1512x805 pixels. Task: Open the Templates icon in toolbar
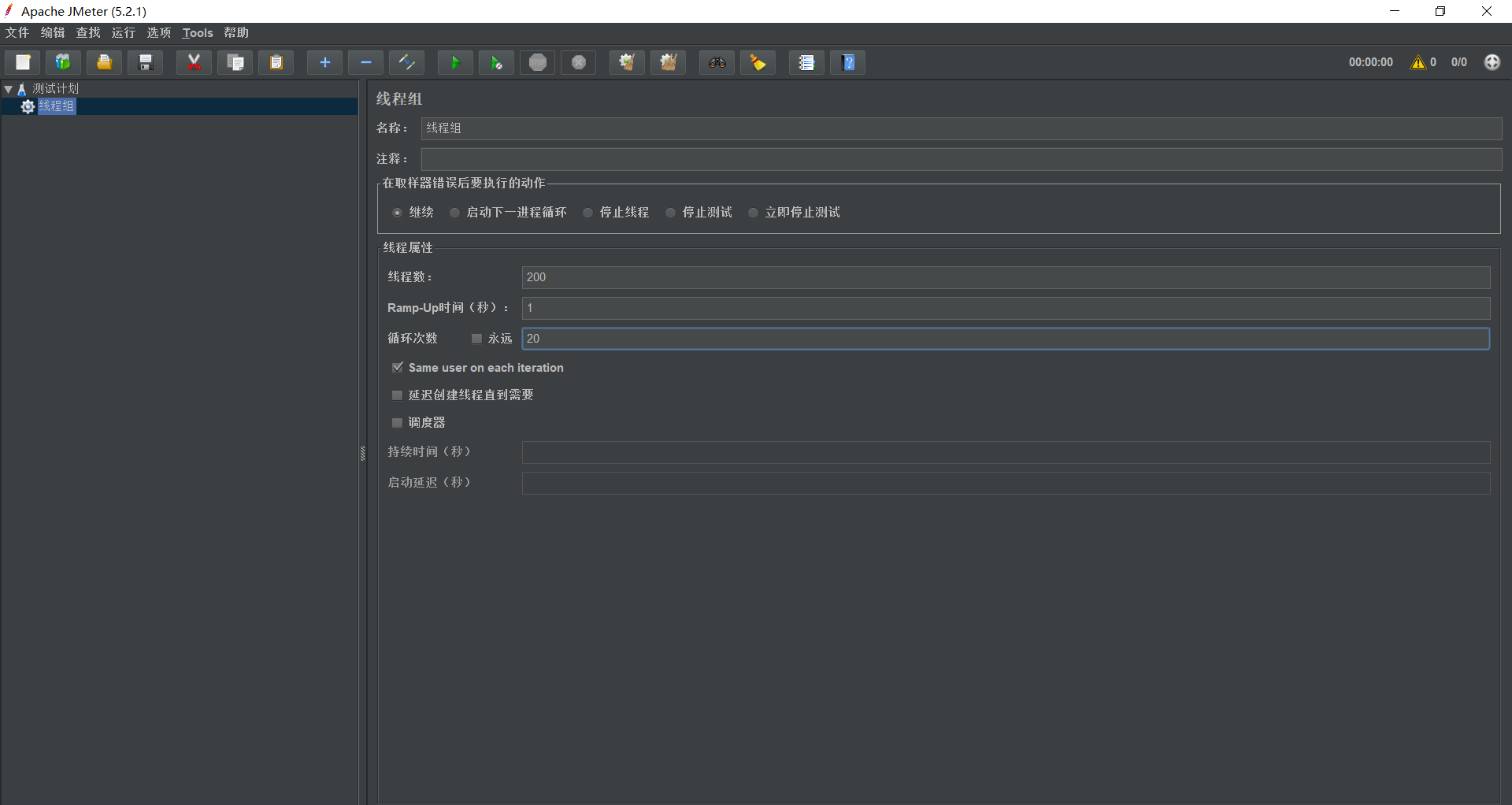pyautogui.click(x=64, y=62)
